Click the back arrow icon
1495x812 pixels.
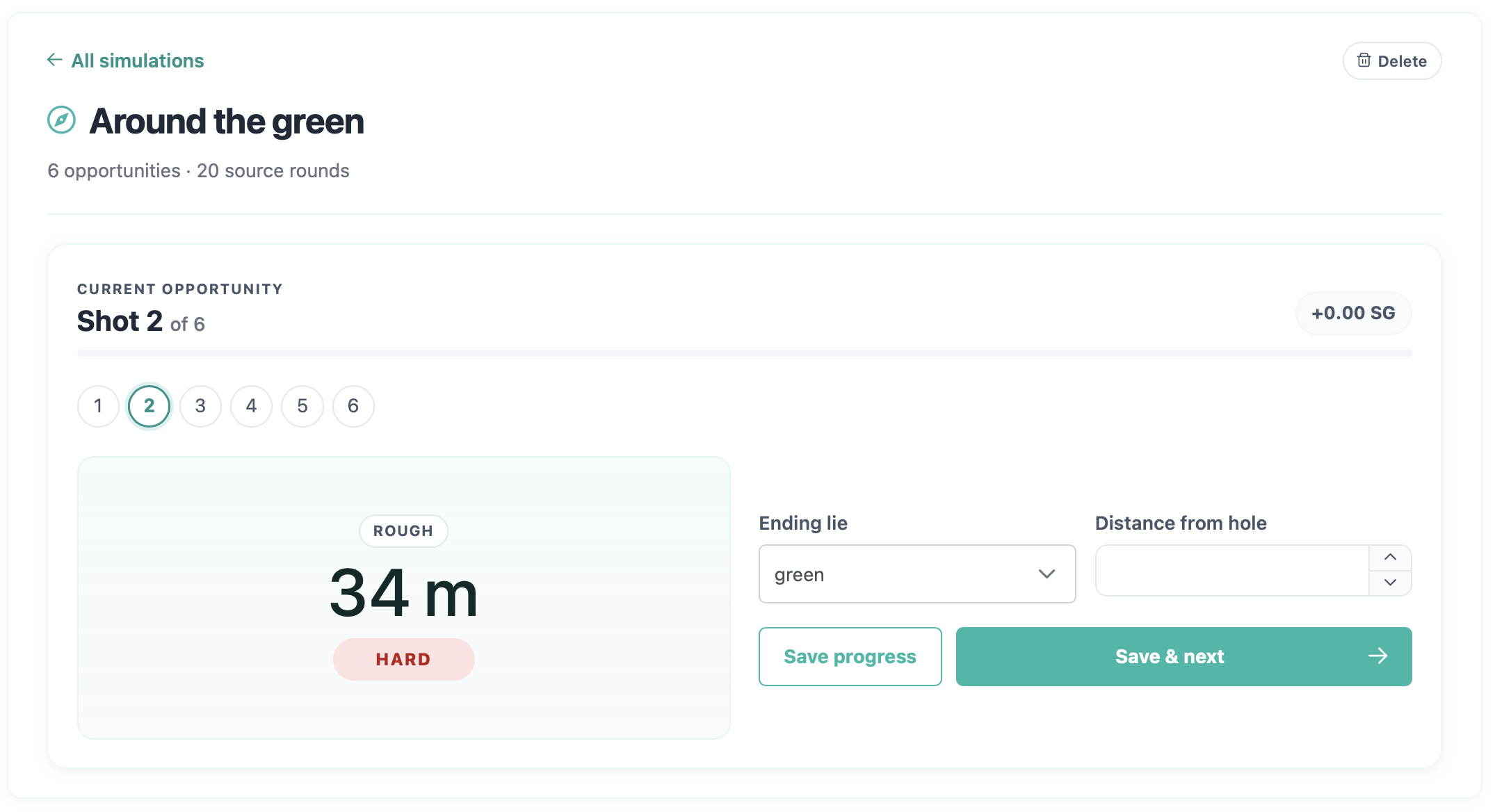(x=55, y=60)
